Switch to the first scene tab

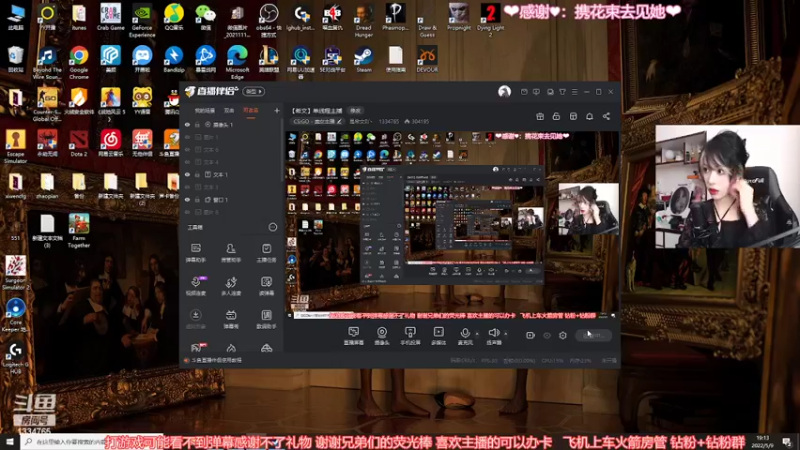tap(205, 110)
